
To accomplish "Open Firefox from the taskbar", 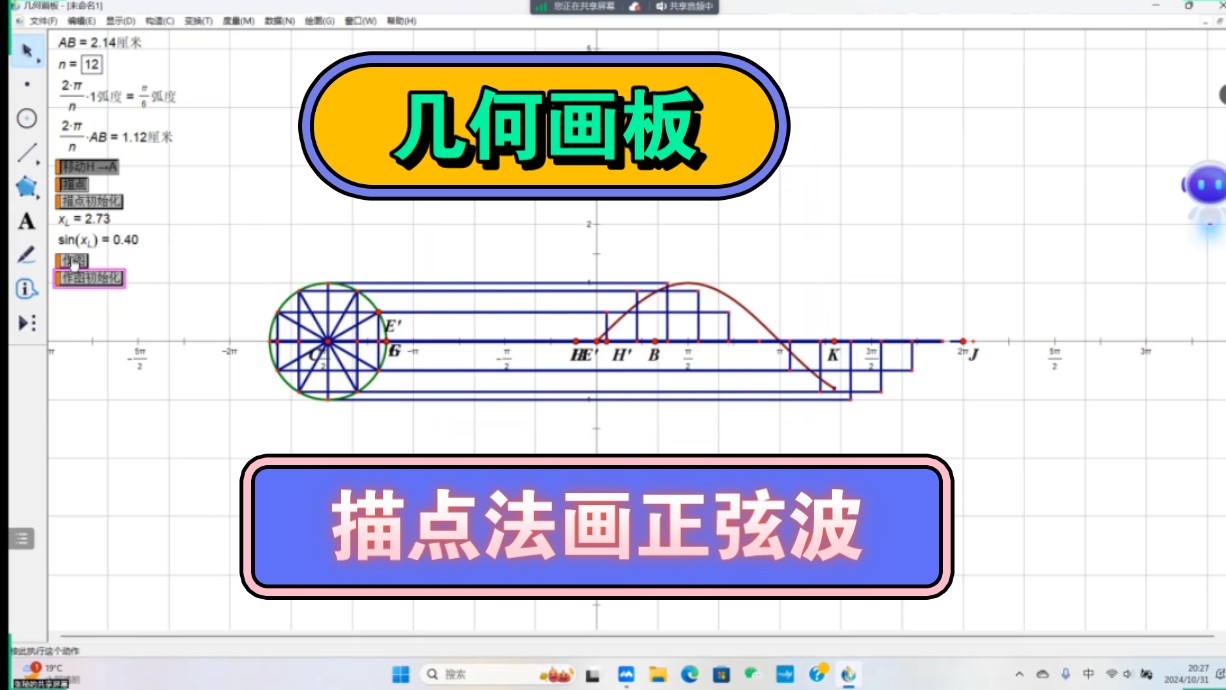I will tap(846, 674).
